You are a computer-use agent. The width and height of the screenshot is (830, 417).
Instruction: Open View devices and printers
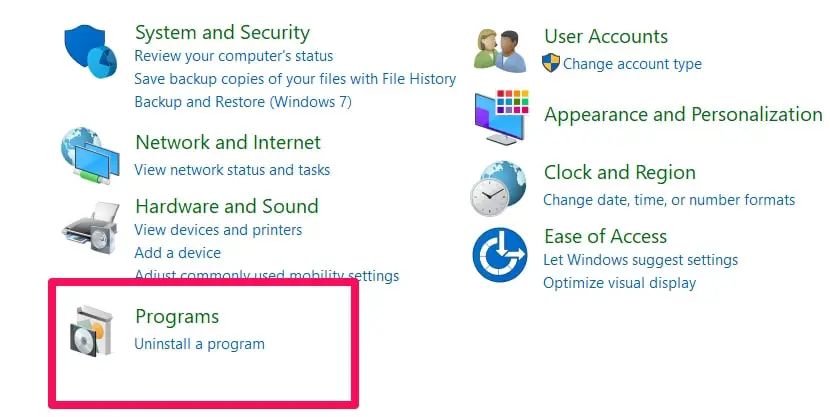click(x=218, y=230)
